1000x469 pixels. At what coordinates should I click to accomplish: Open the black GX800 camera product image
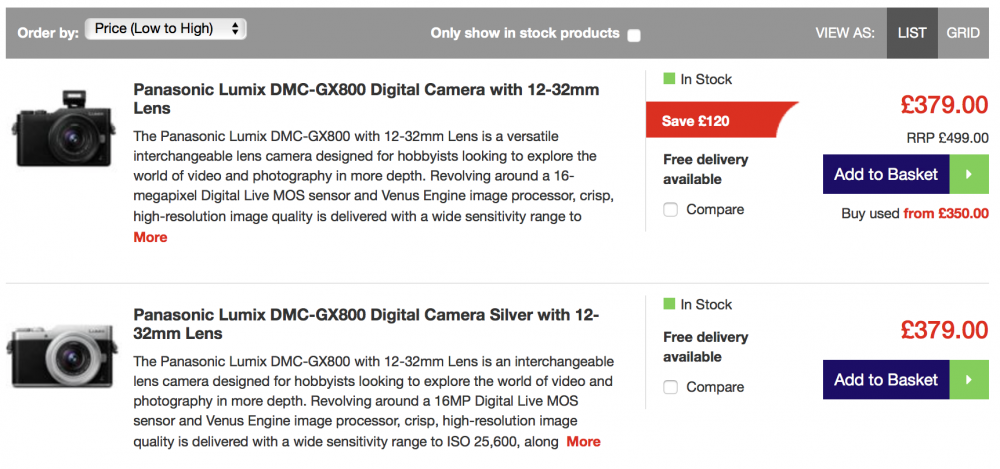pos(64,128)
